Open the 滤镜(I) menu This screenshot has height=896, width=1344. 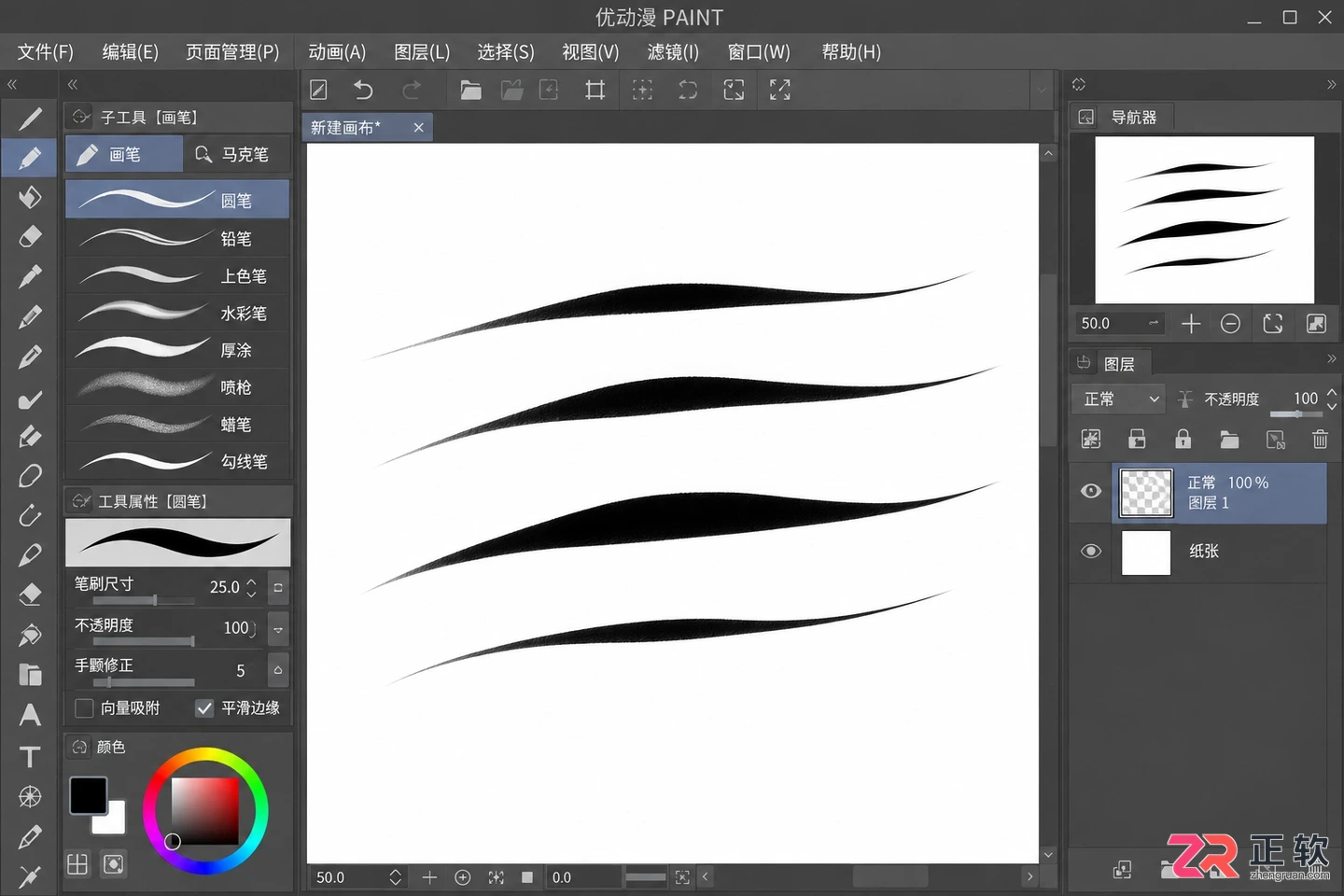tap(673, 52)
